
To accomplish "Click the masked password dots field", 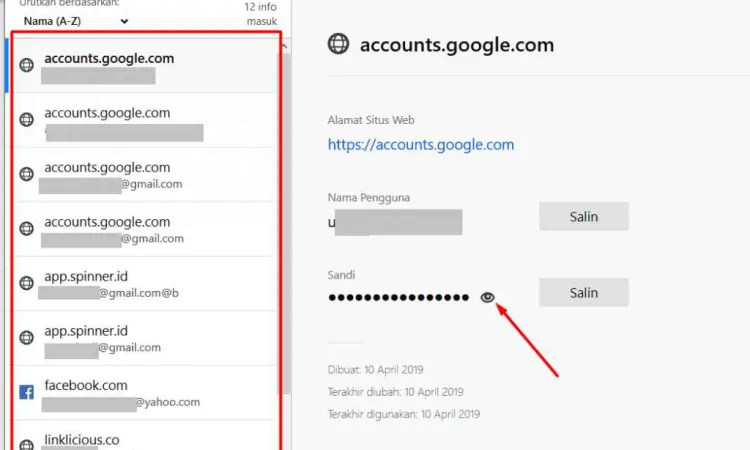I will pyautogui.click(x=398, y=297).
